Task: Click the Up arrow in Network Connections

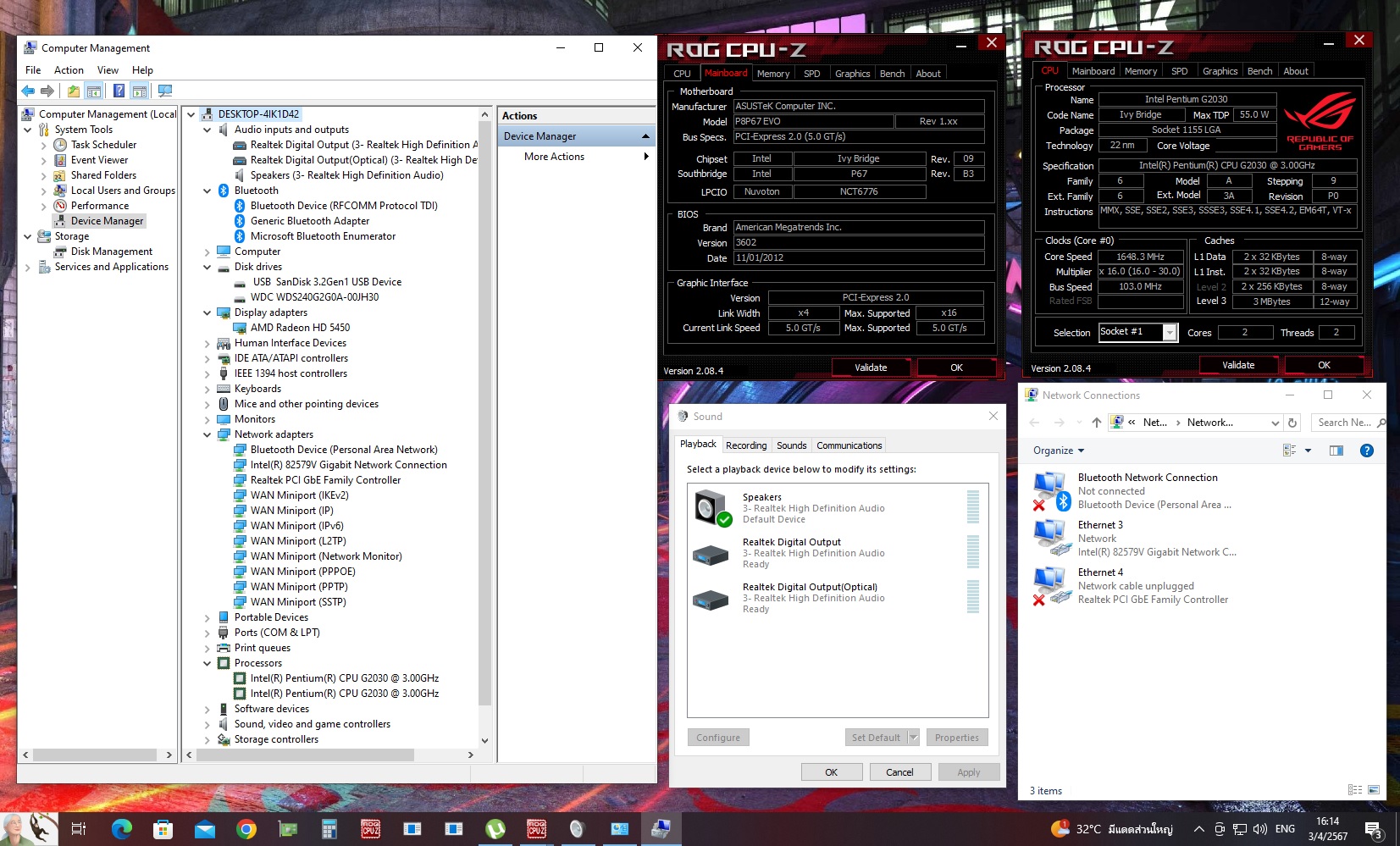Action: (1097, 423)
